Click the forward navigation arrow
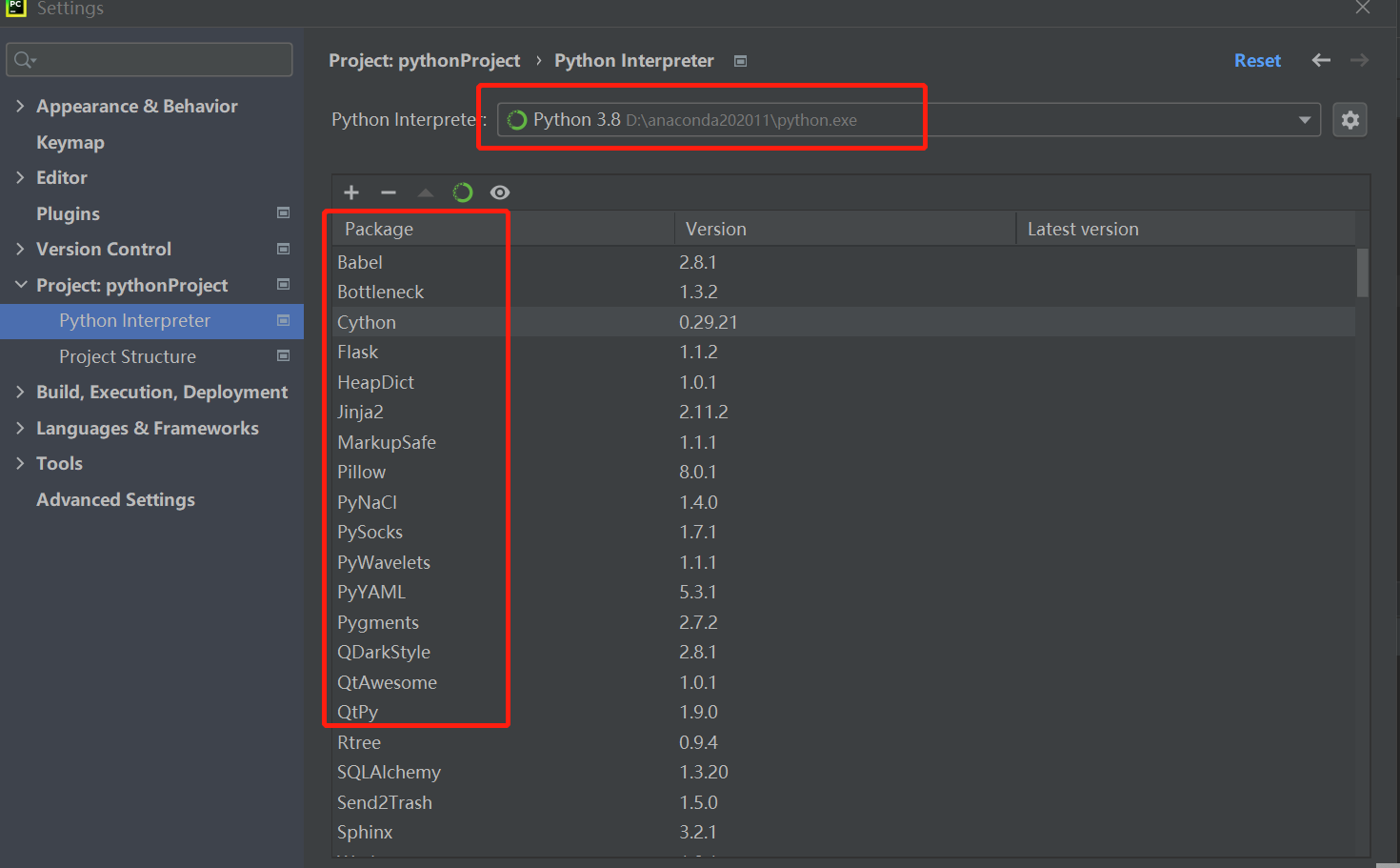This screenshot has height=868, width=1400. [1359, 60]
